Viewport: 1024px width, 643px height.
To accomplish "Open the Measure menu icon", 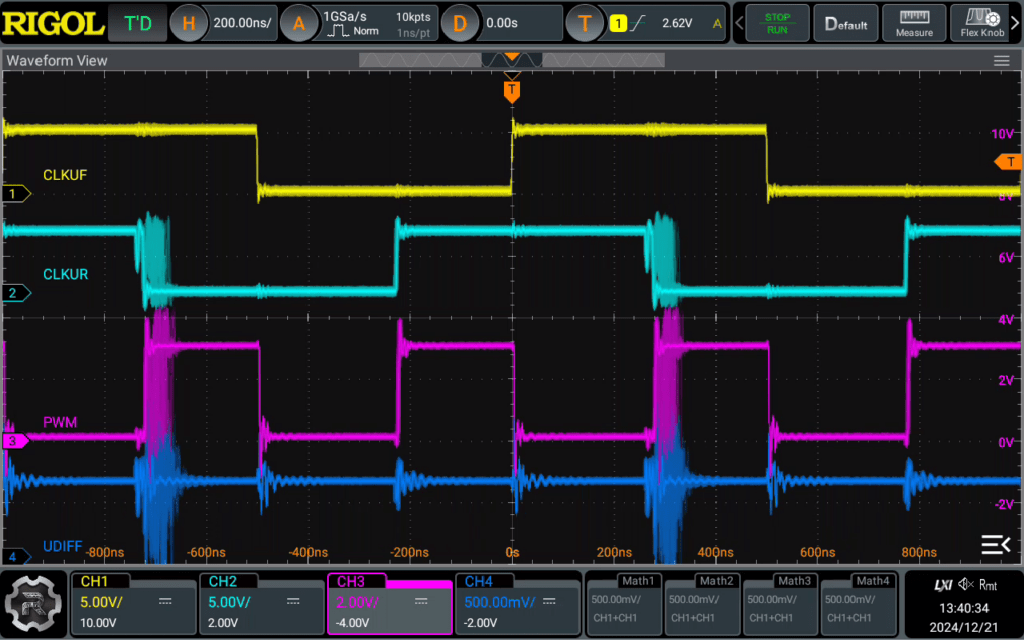I will pos(914,24).
